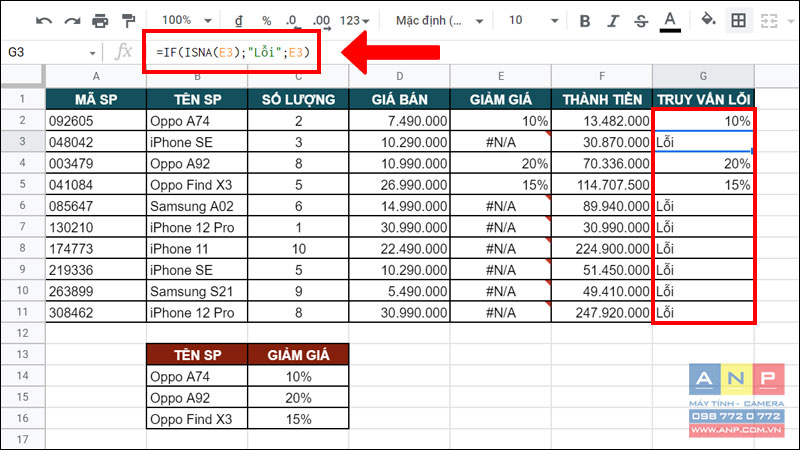800x450 pixels.
Task: Open the Borders tool
Action: (738, 21)
